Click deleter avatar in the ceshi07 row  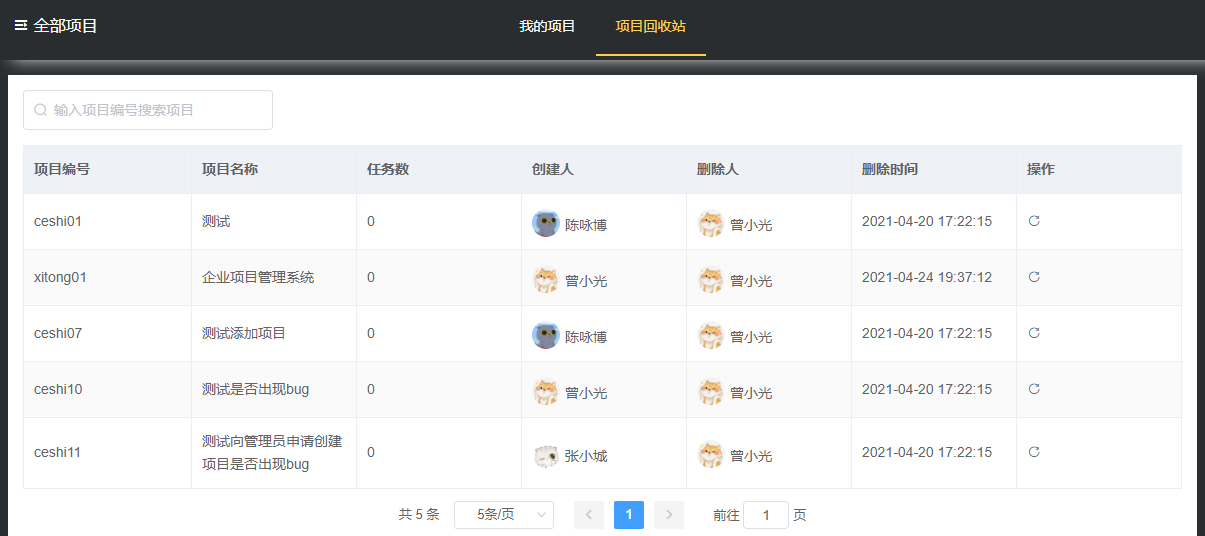(x=710, y=336)
